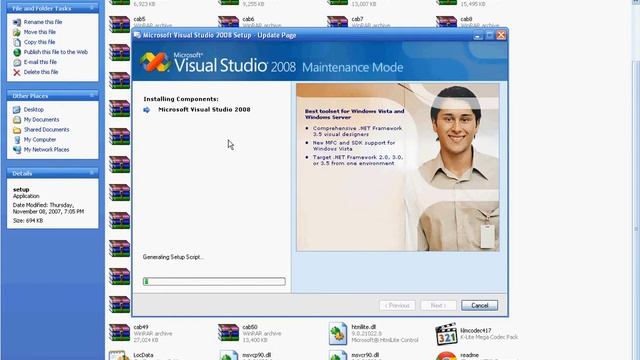Click the disabled Previous button
The image size is (640, 360).
coord(397,305)
